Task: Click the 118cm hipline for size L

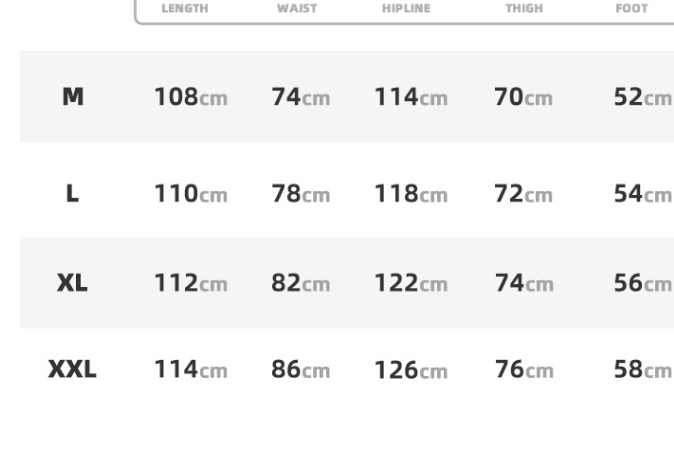Action: [411, 194]
